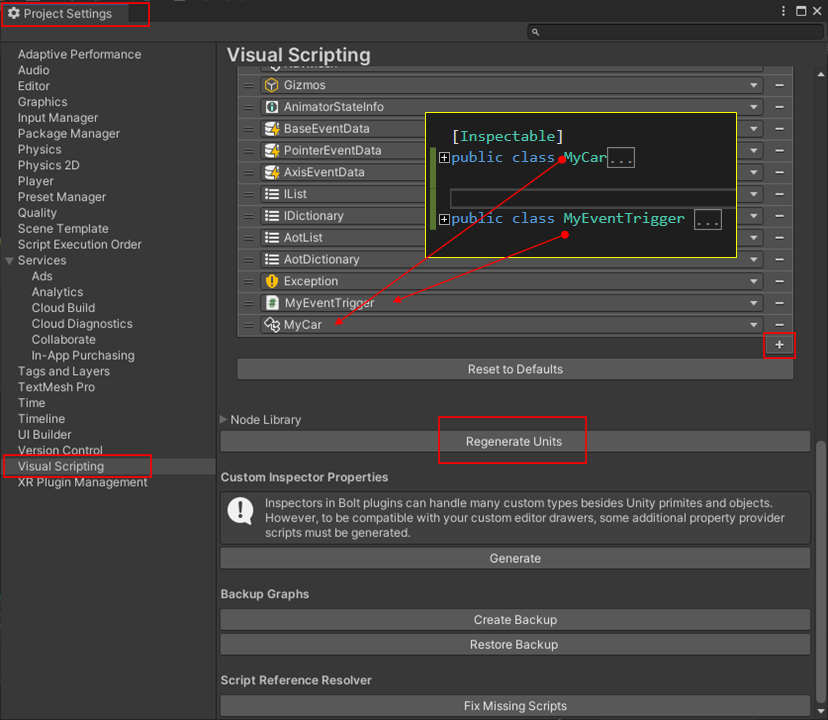Select the Physics 2D category
Screen dimensions: 828x720
click(48, 165)
